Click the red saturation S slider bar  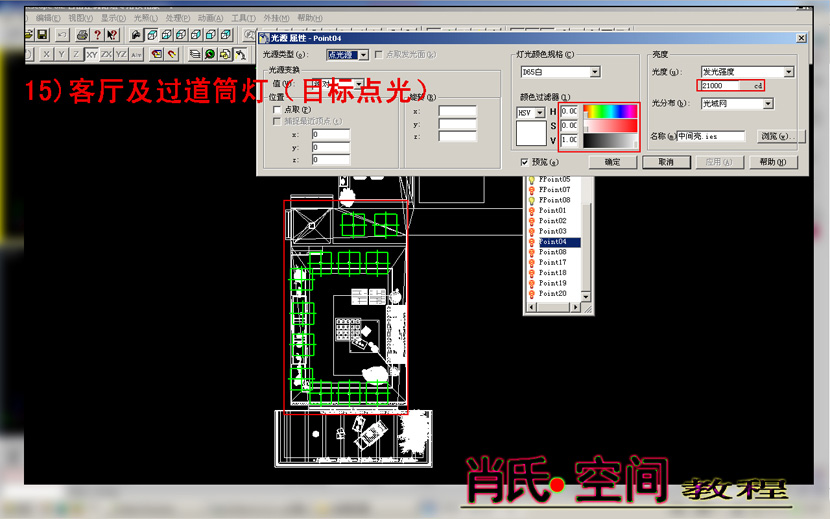610,126
